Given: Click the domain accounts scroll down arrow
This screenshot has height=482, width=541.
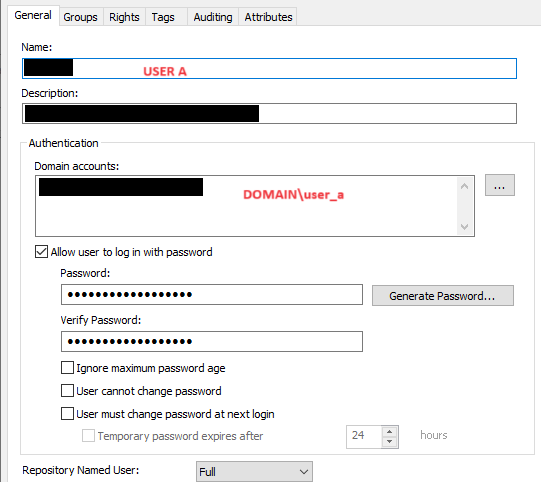Looking at the screenshot, I should point(464,227).
